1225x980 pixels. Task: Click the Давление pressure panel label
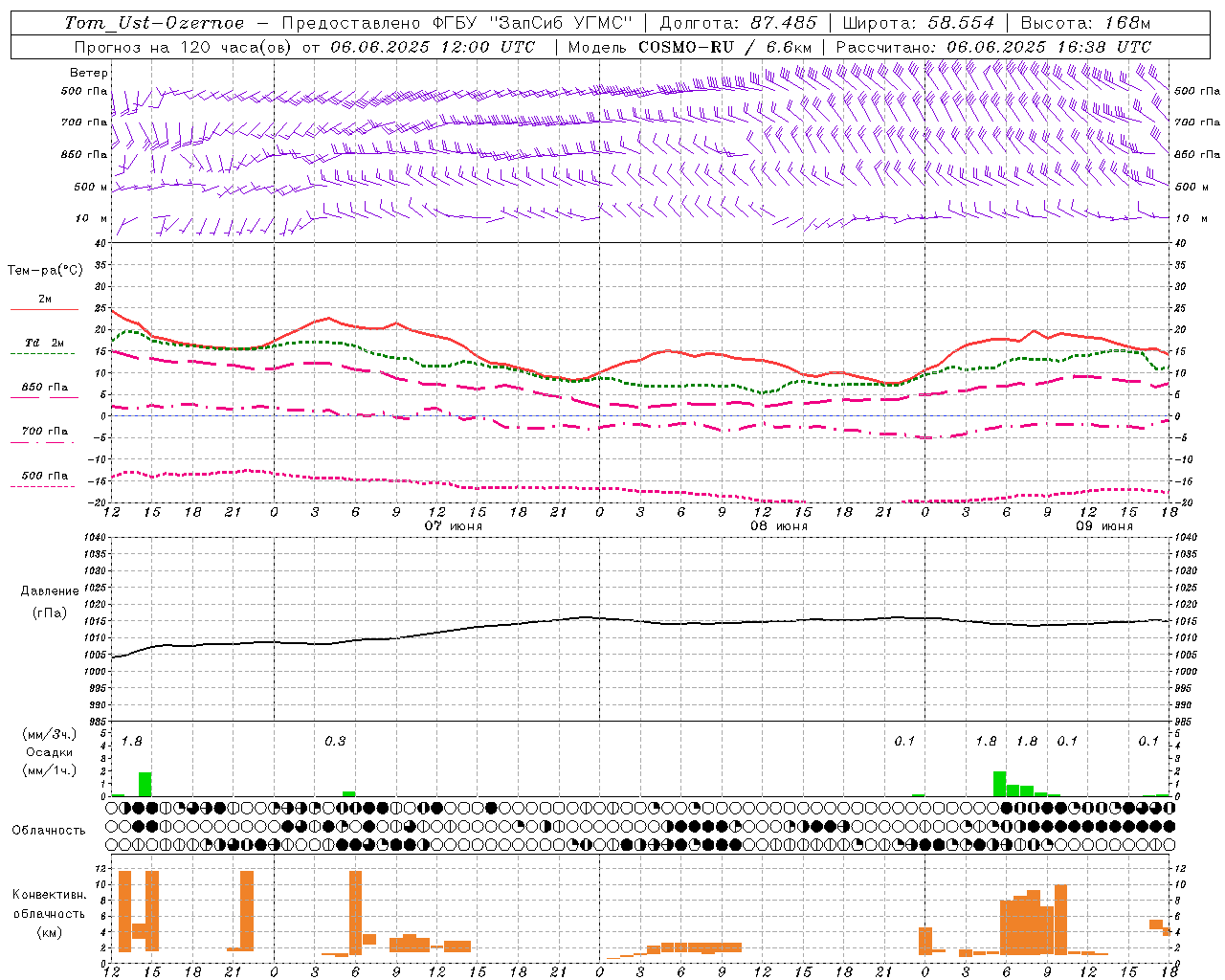click(50, 591)
